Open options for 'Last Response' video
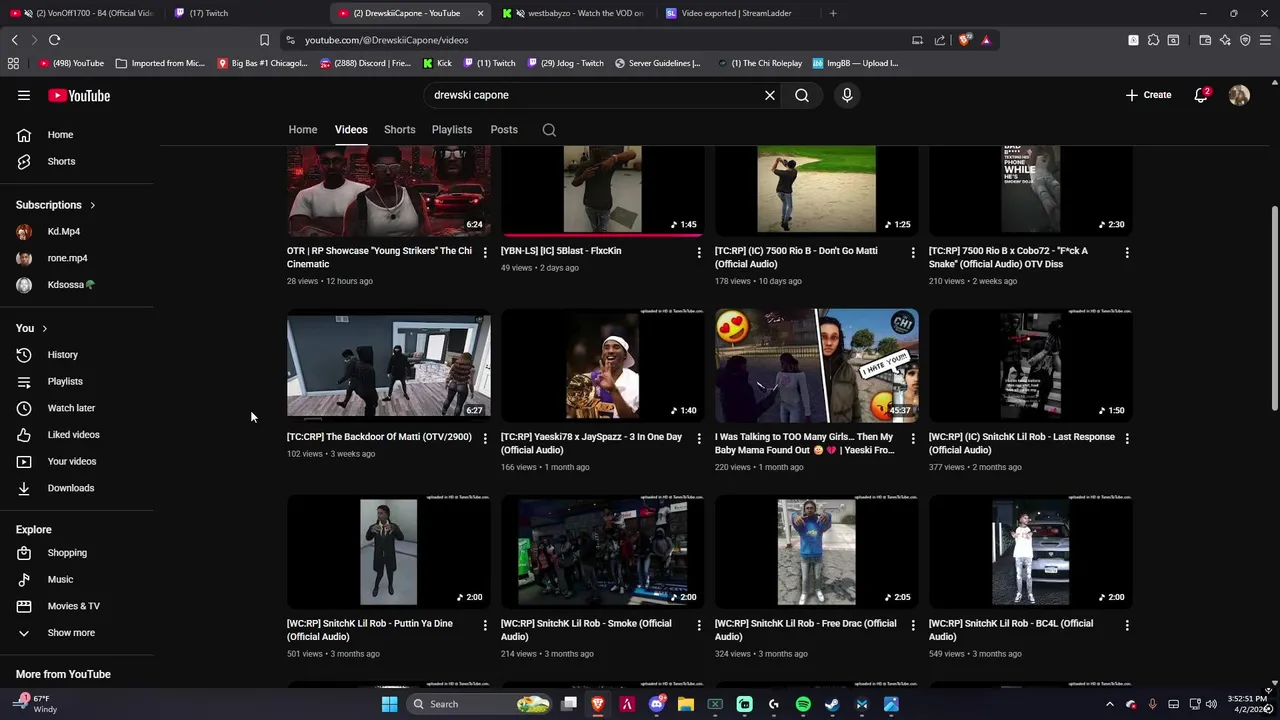 pos(1127,438)
